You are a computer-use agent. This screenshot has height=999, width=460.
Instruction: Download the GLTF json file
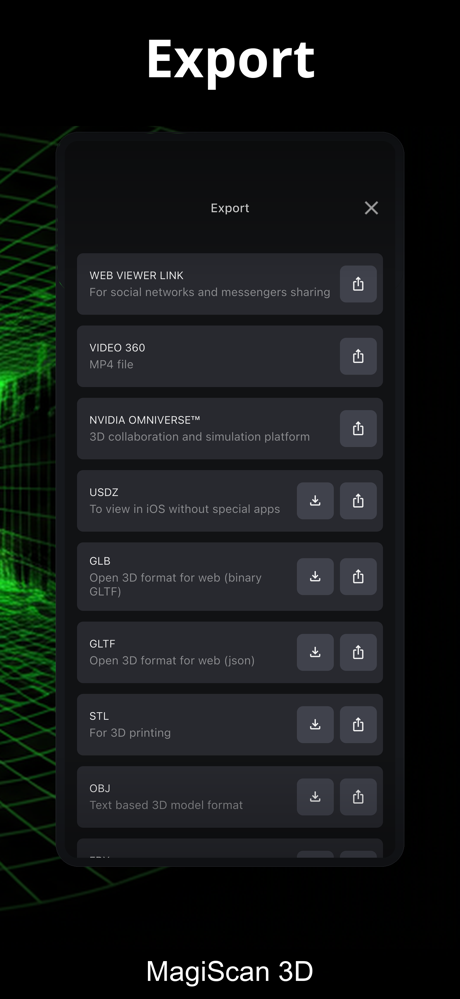click(315, 652)
